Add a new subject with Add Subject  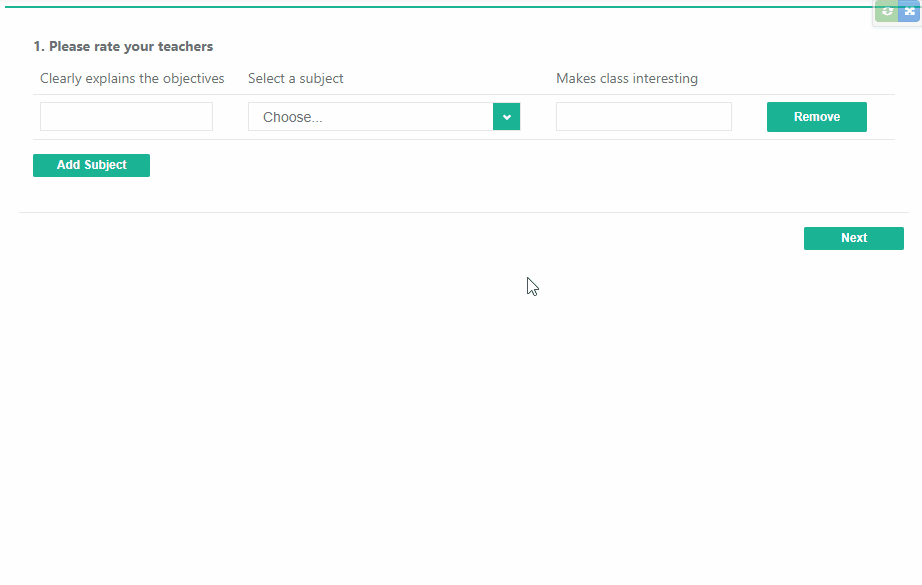pyautogui.click(x=91, y=165)
